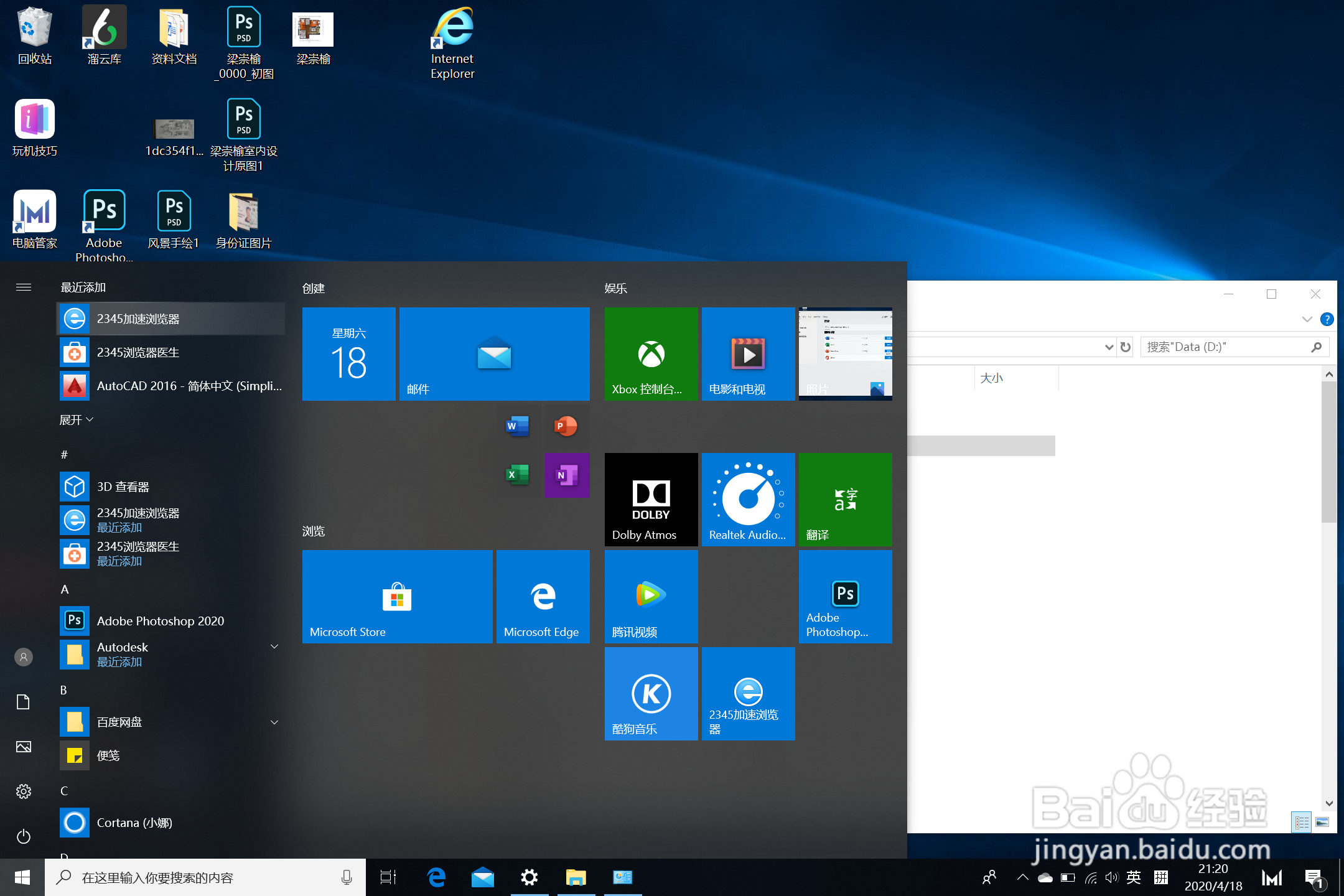Screen dimensions: 1344x896
Task: Launch the Tencent Video tile (腾讯视频)
Action: (x=651, y=596)
